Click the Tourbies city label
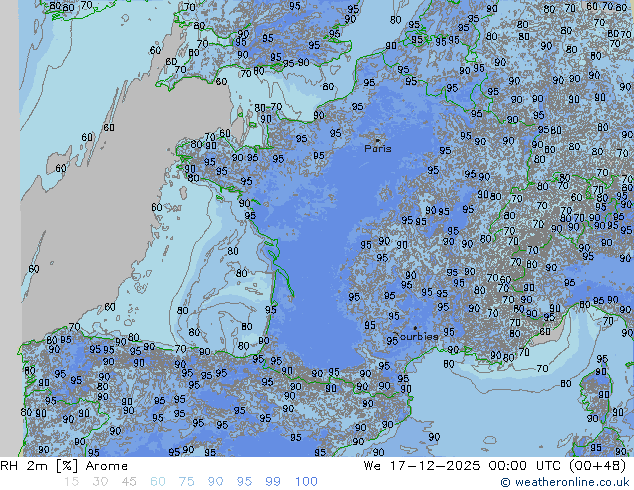 [x=416, y=336]
